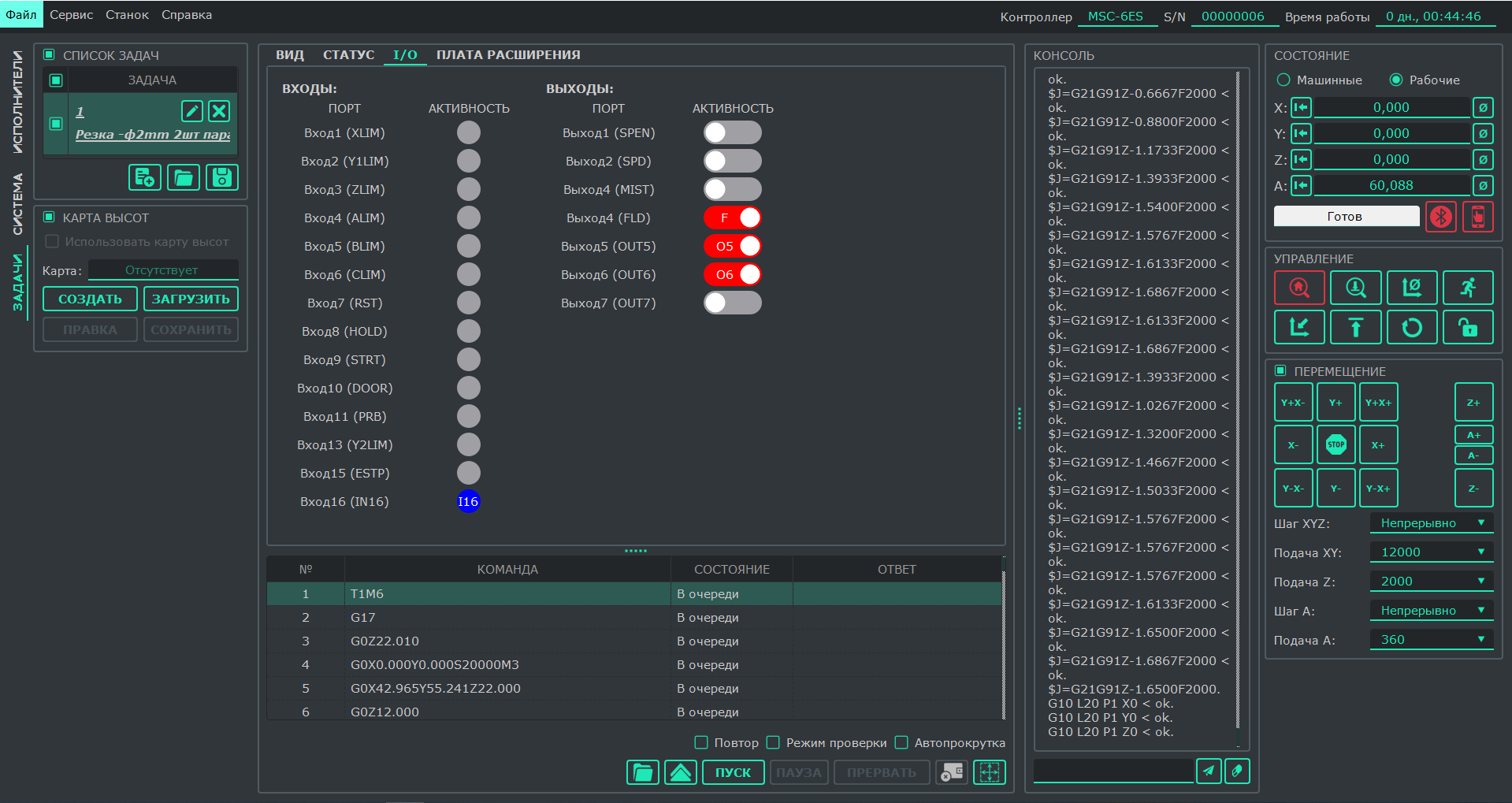Click the red phone touch control icon

1478,216
